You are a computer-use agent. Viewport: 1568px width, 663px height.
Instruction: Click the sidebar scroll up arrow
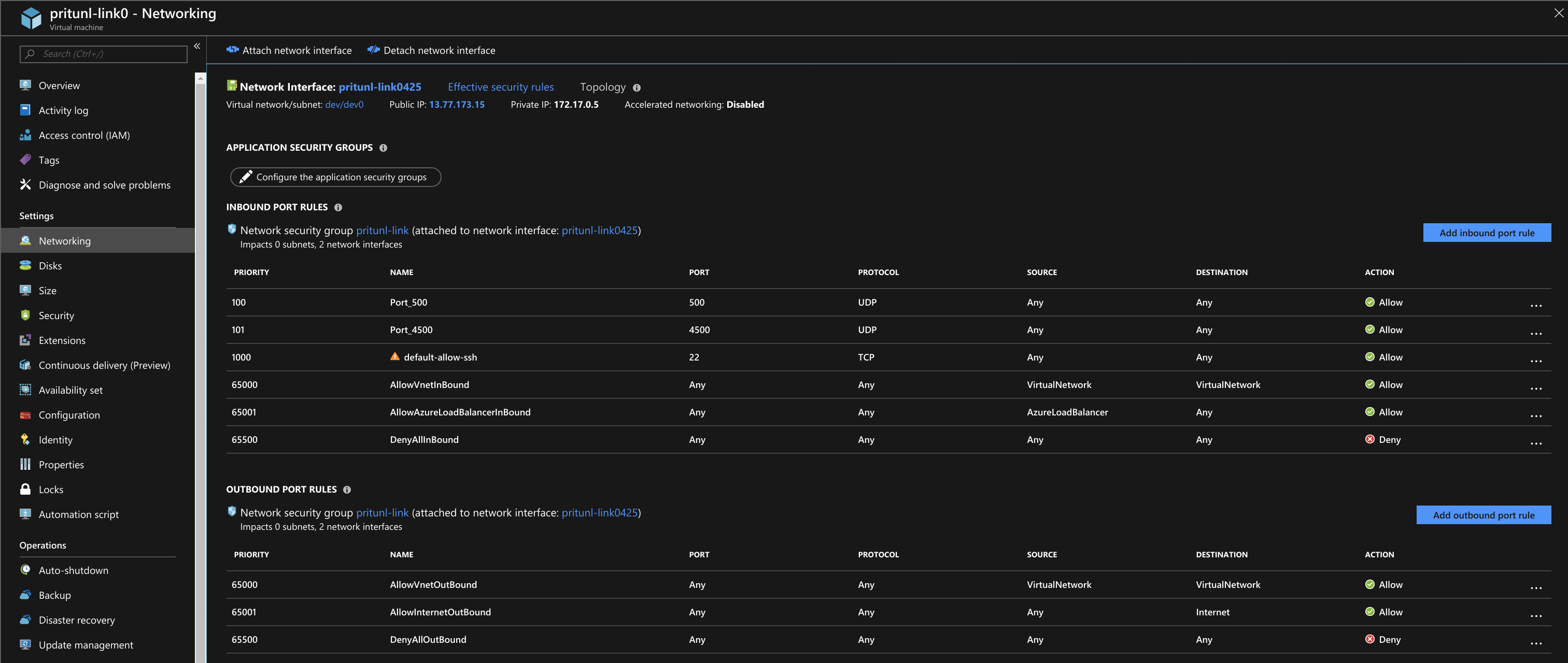coord(200,78)
